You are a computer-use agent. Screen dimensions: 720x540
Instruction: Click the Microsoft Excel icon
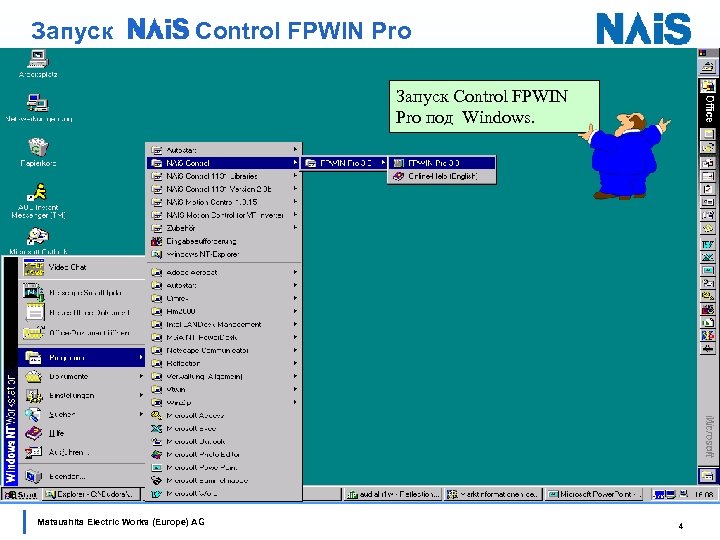tap(157, 428)
